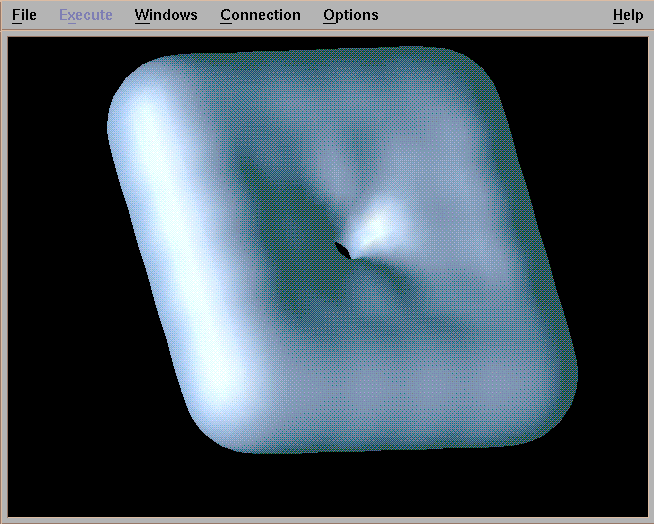654x524 pixels.
Task: Open the File menu
Action: 24,15
